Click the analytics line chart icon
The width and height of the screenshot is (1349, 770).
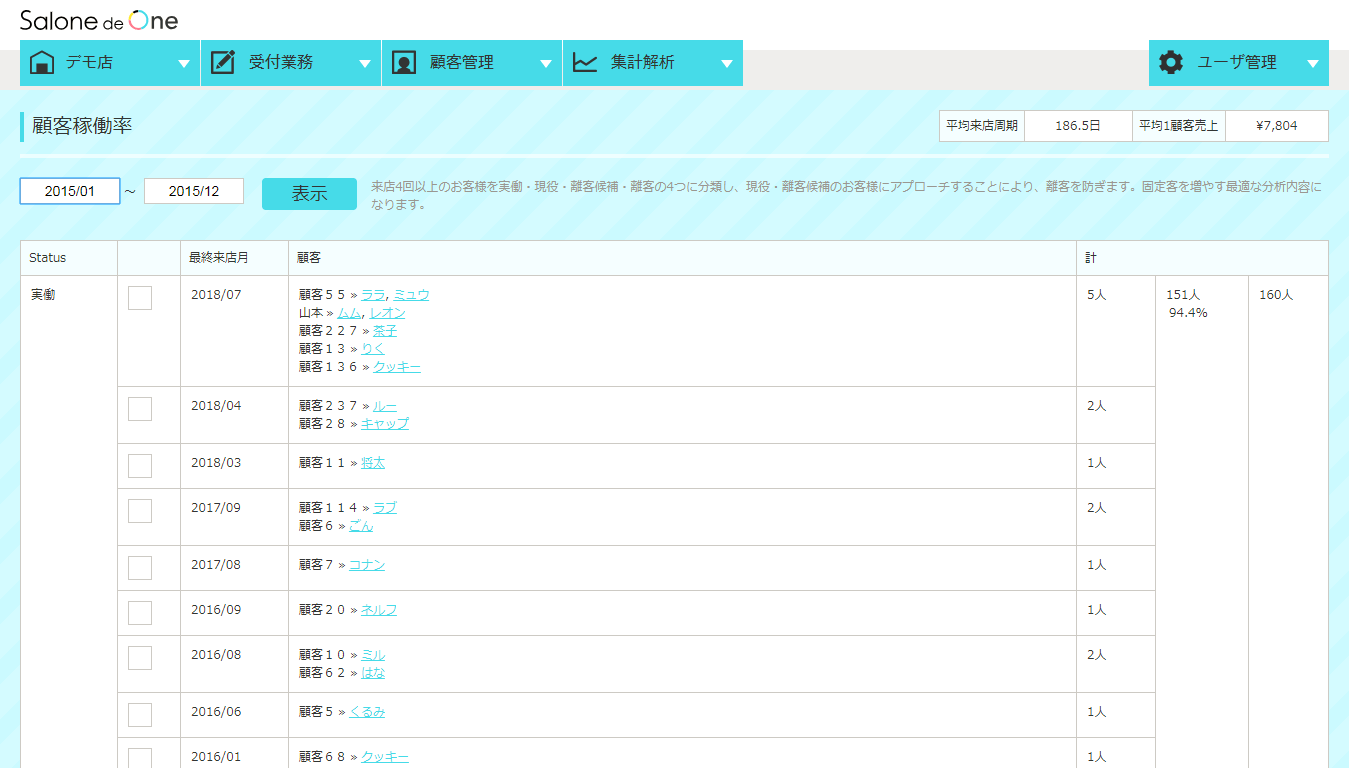coord(585,62)
